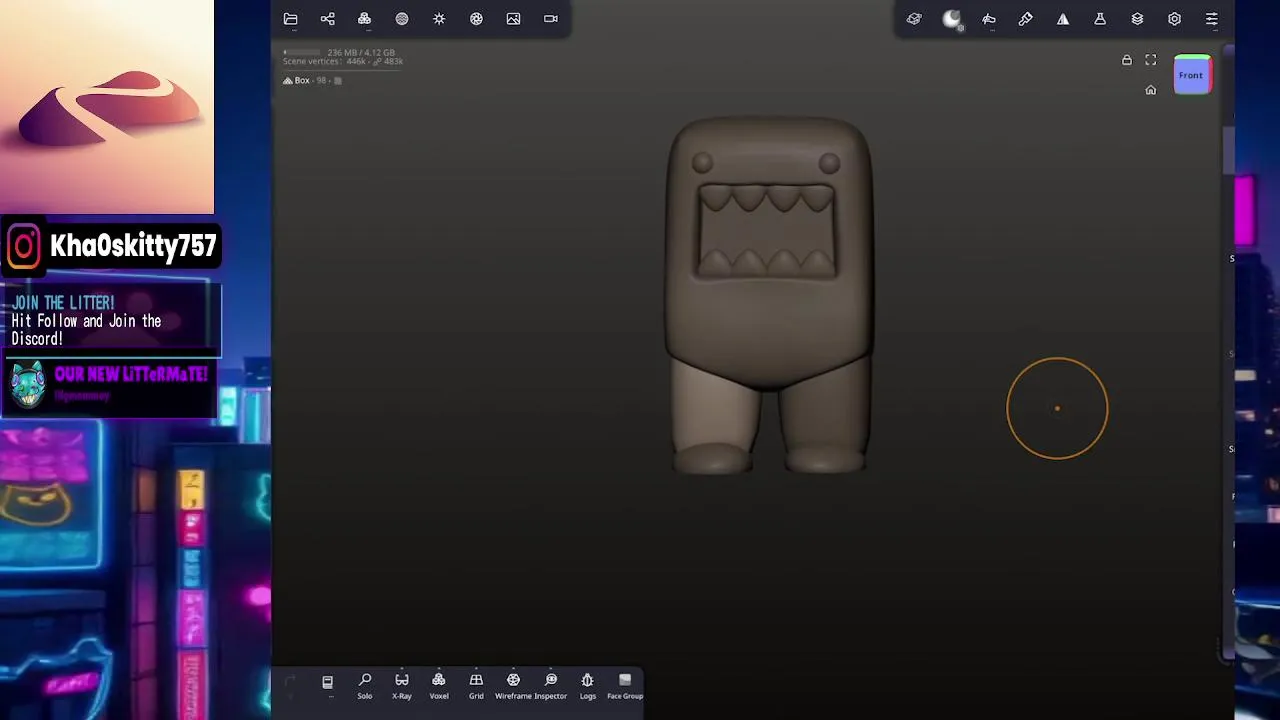
Task: Toggle the camera lock padlock
Action: tap(1127, 60)
